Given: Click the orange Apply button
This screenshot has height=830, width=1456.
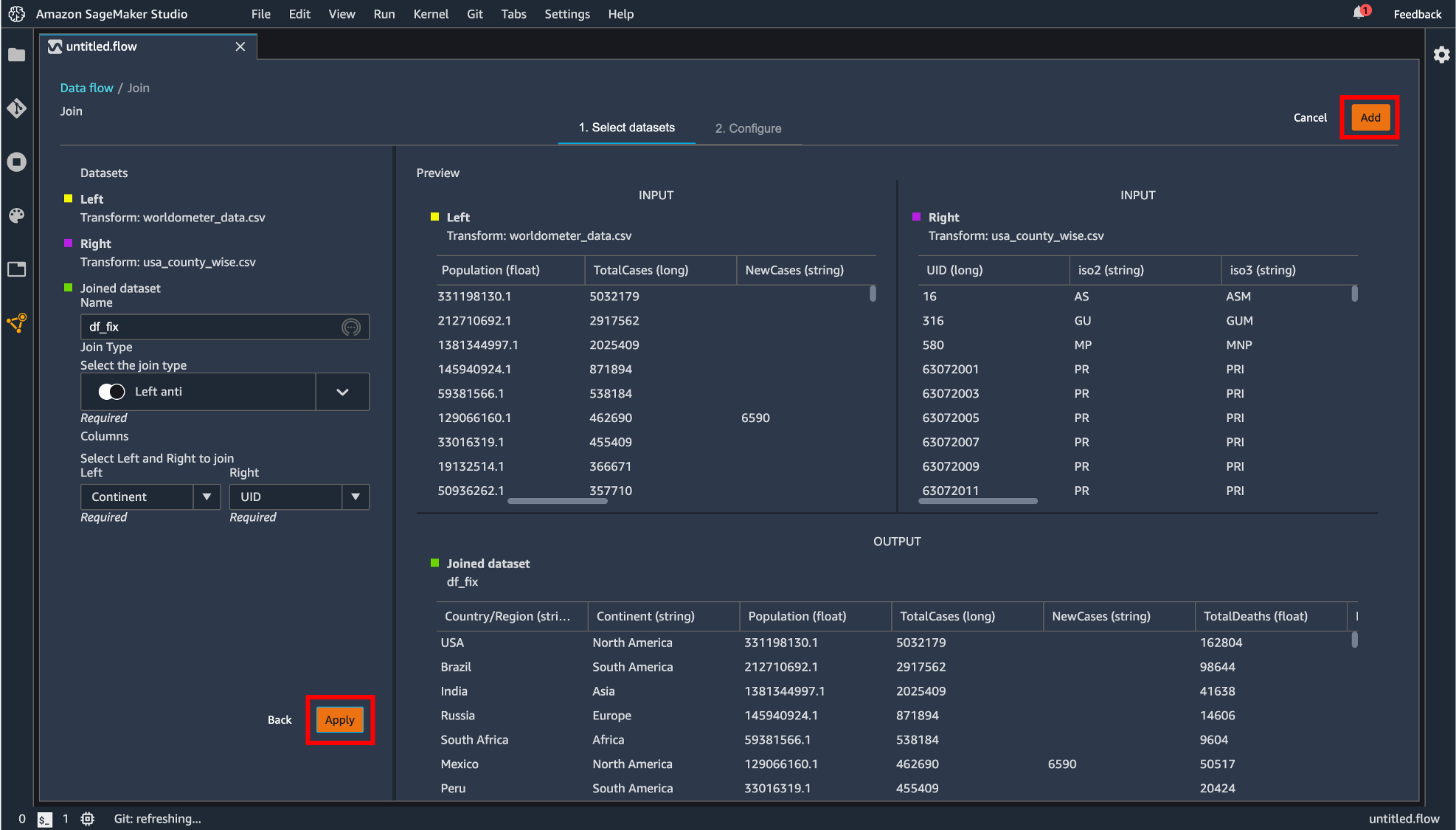Looking at the screenshot, I should pos(340,720).
